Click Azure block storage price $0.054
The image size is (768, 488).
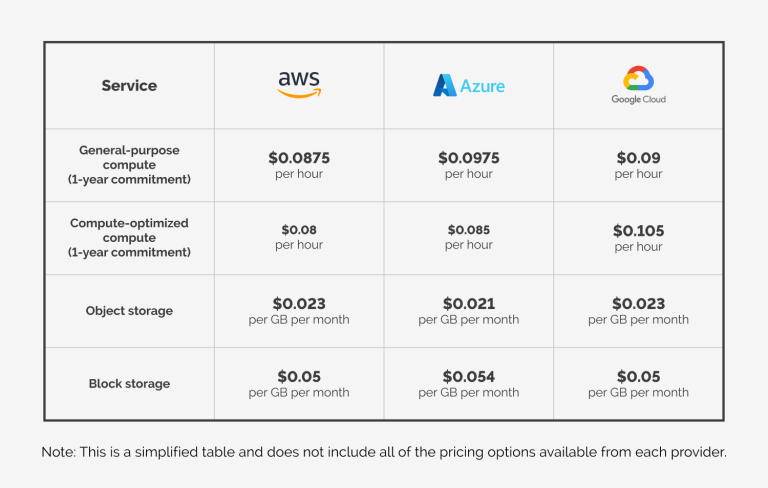coord(468,377)
